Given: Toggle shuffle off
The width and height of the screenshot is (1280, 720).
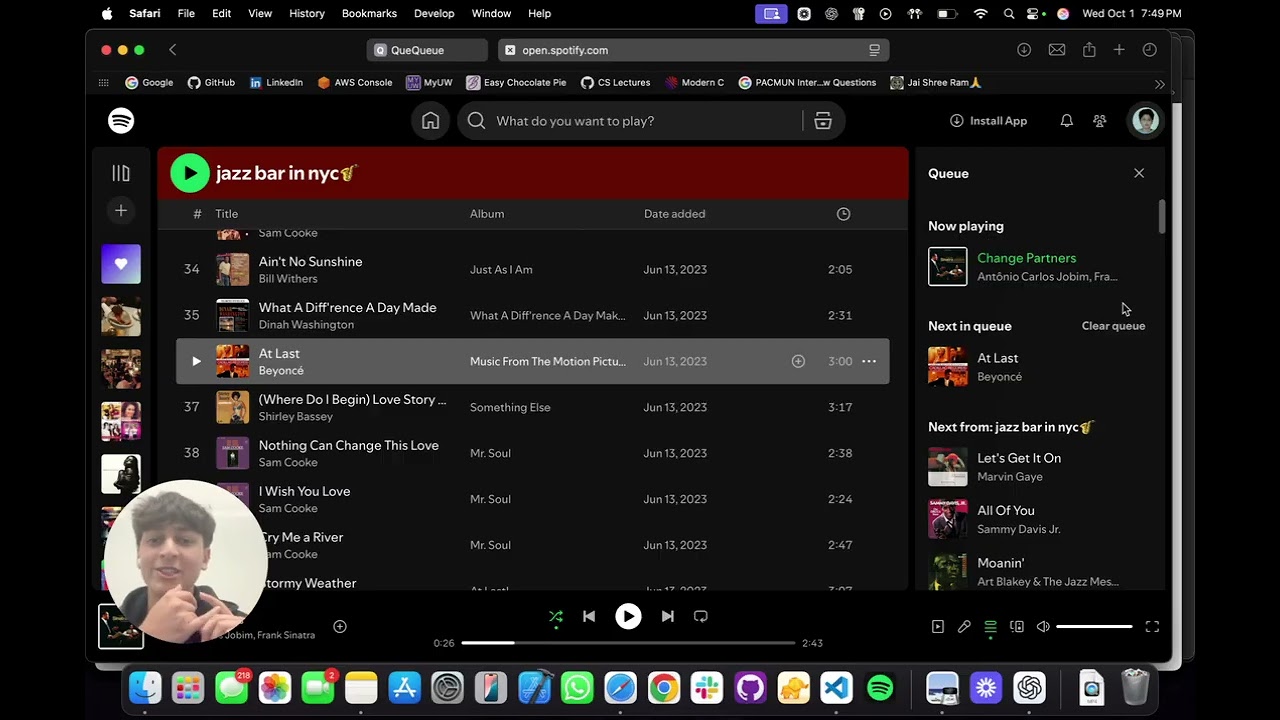Looking at the screenshot, I should (x=556, y=616).
